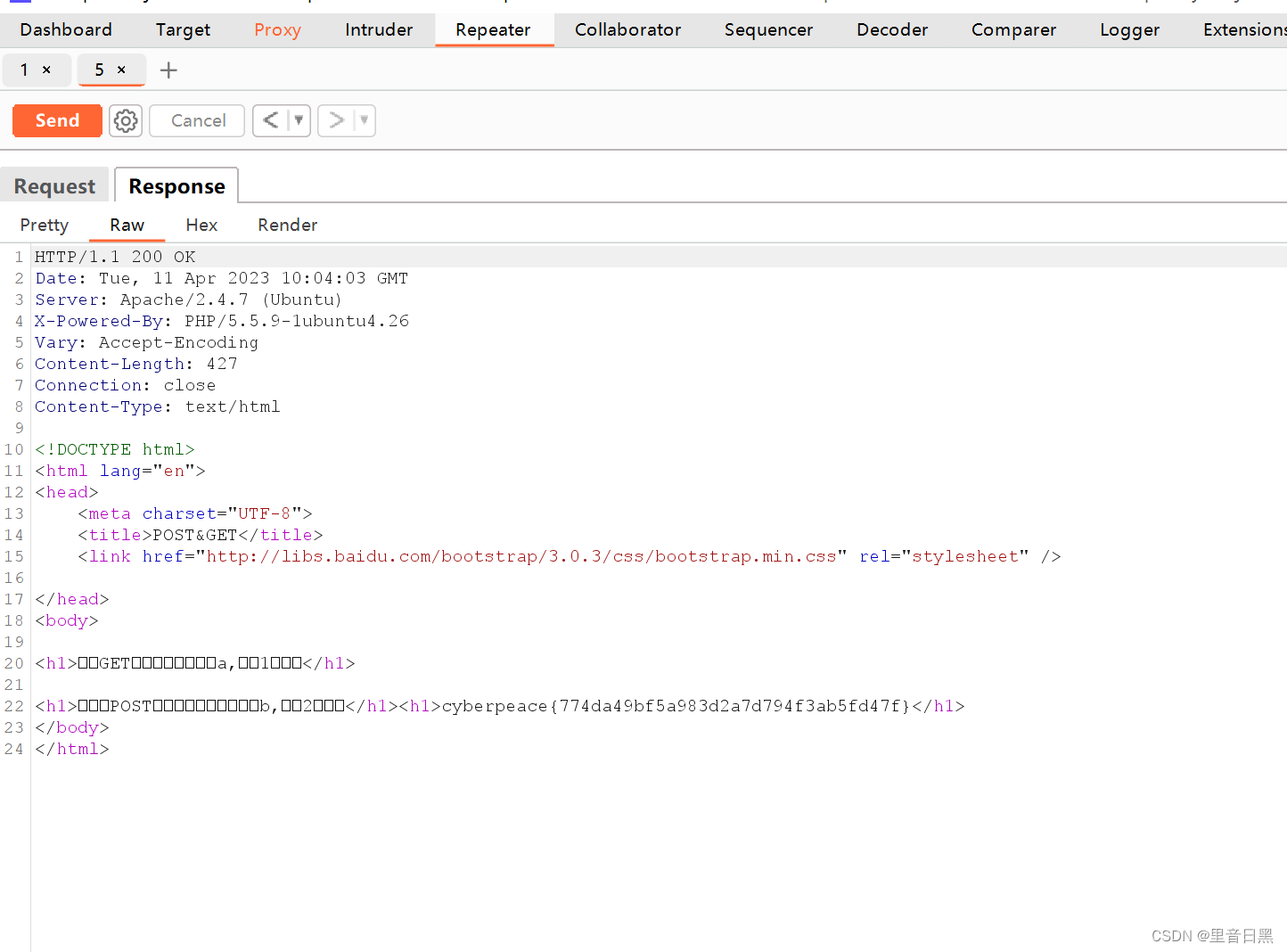The image size is (1287, 952).
Task: Click the meta charset UTF-8 line
Action: 195,513
